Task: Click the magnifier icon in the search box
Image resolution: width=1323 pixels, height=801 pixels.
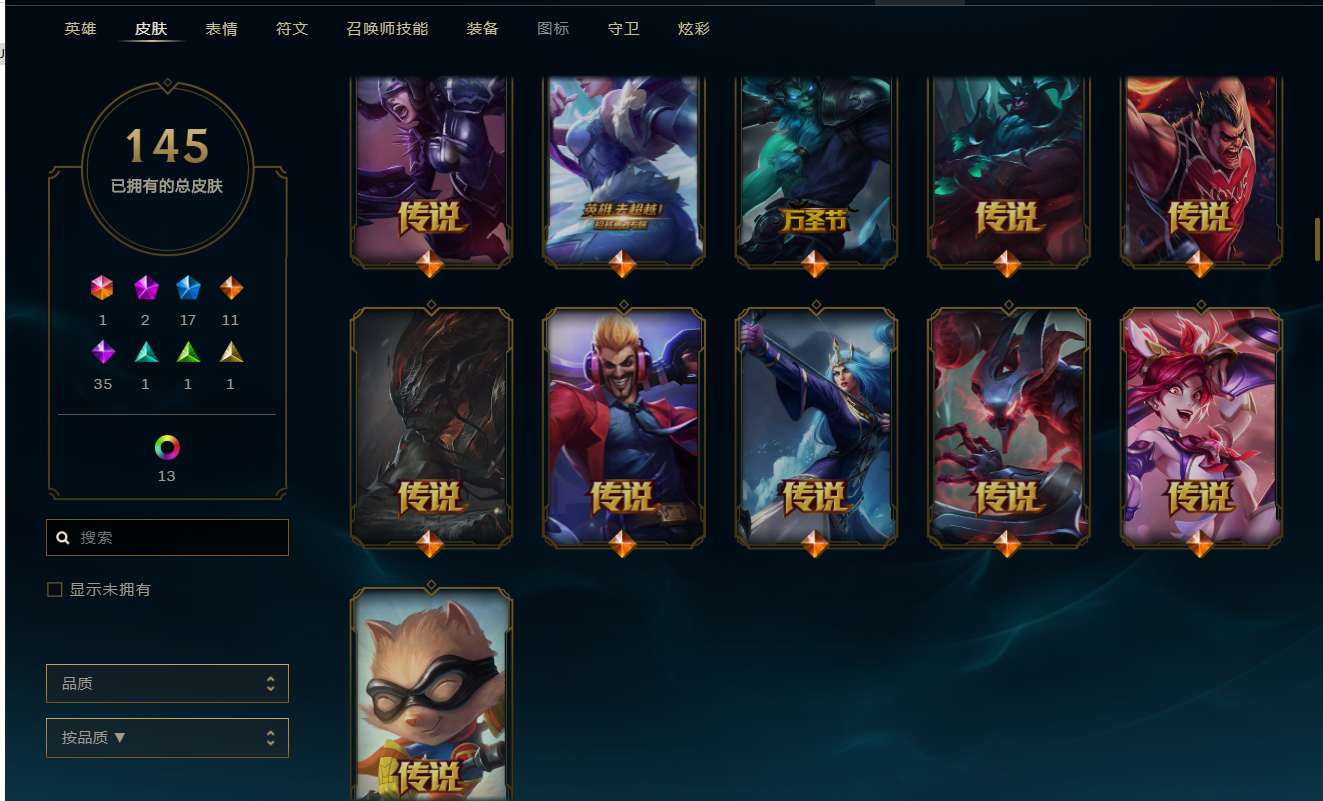Action: (x=63, y=538)
